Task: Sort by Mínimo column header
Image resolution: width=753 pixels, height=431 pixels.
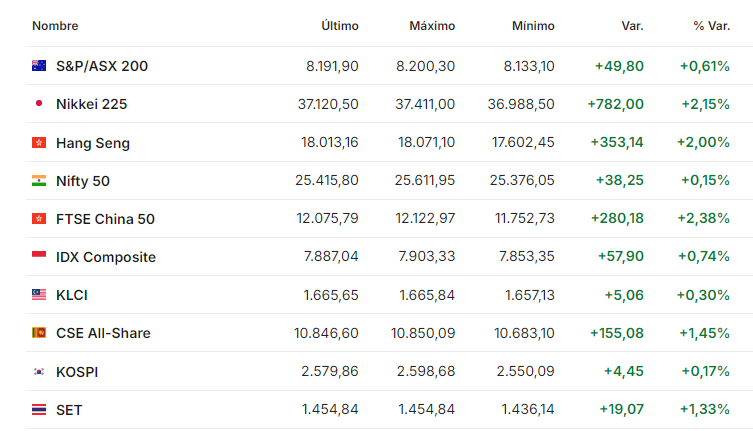Action: pyautogui.click(x=533, y=25)
